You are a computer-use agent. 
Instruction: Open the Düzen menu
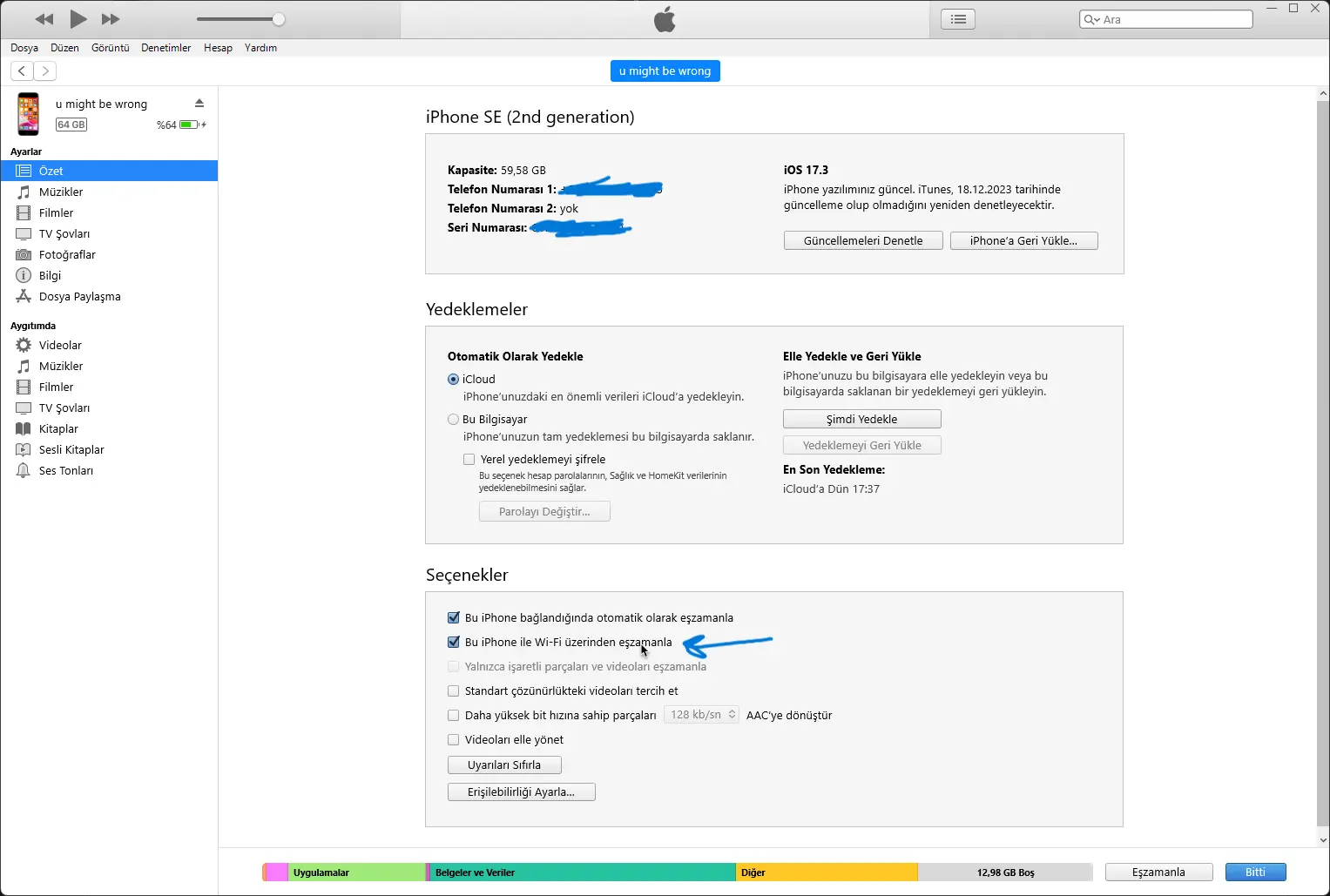click(x=64, y=48)
